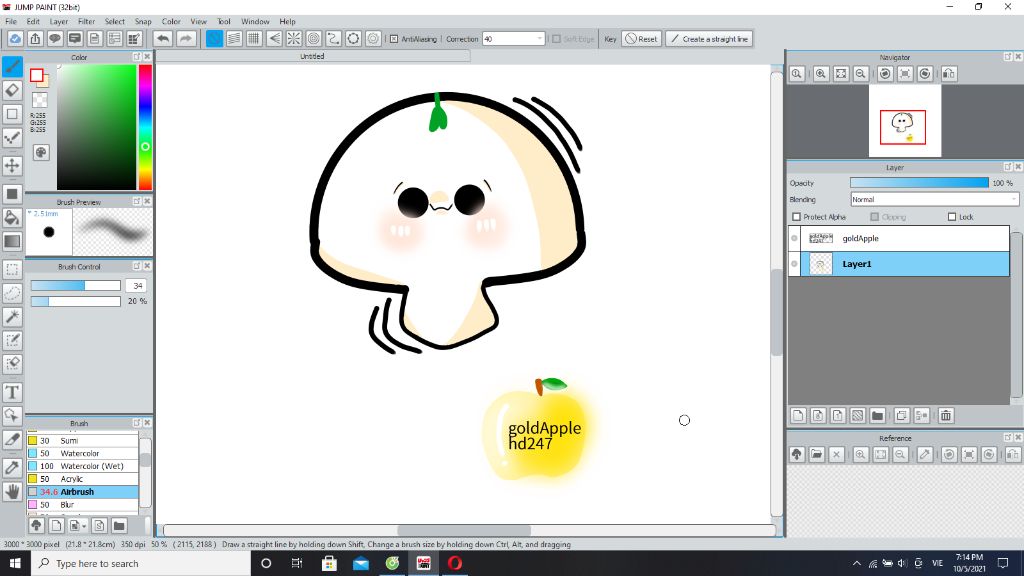Screen dimensions: 1024x576
Task: Open the color palette icon in Color panel
Action: pos(41,153)
